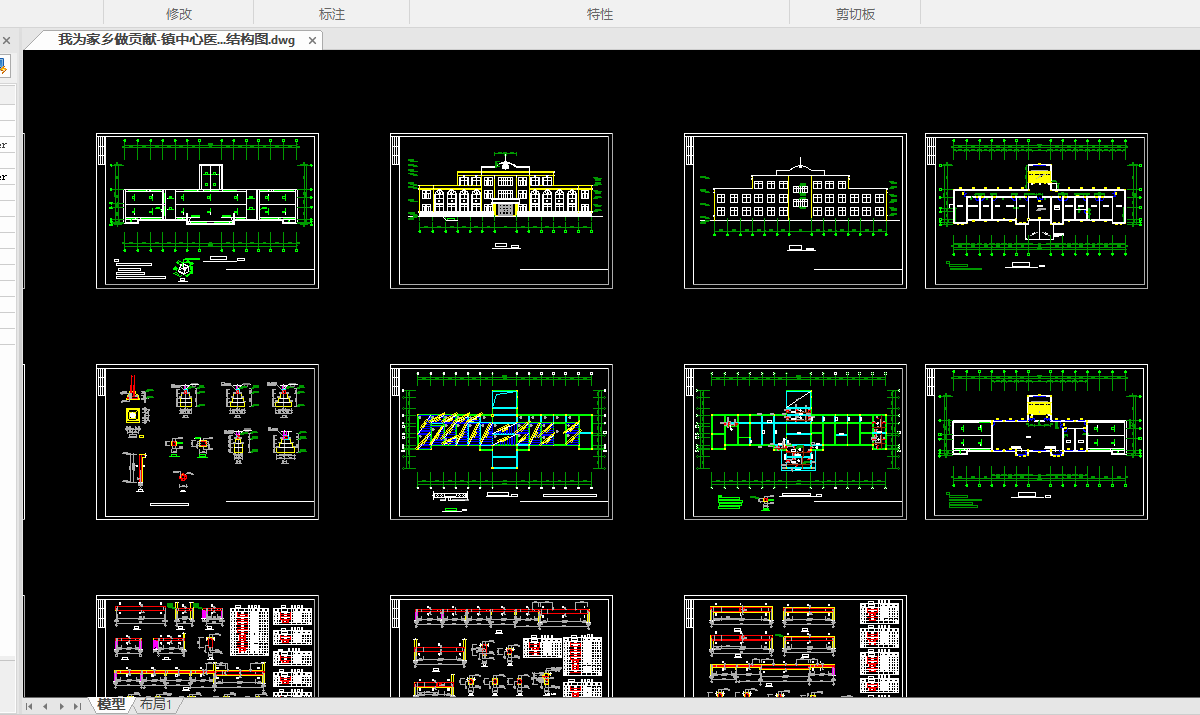Open the 剪切板 ribbon panel
1200x715 pixels.
coord(855,14)
